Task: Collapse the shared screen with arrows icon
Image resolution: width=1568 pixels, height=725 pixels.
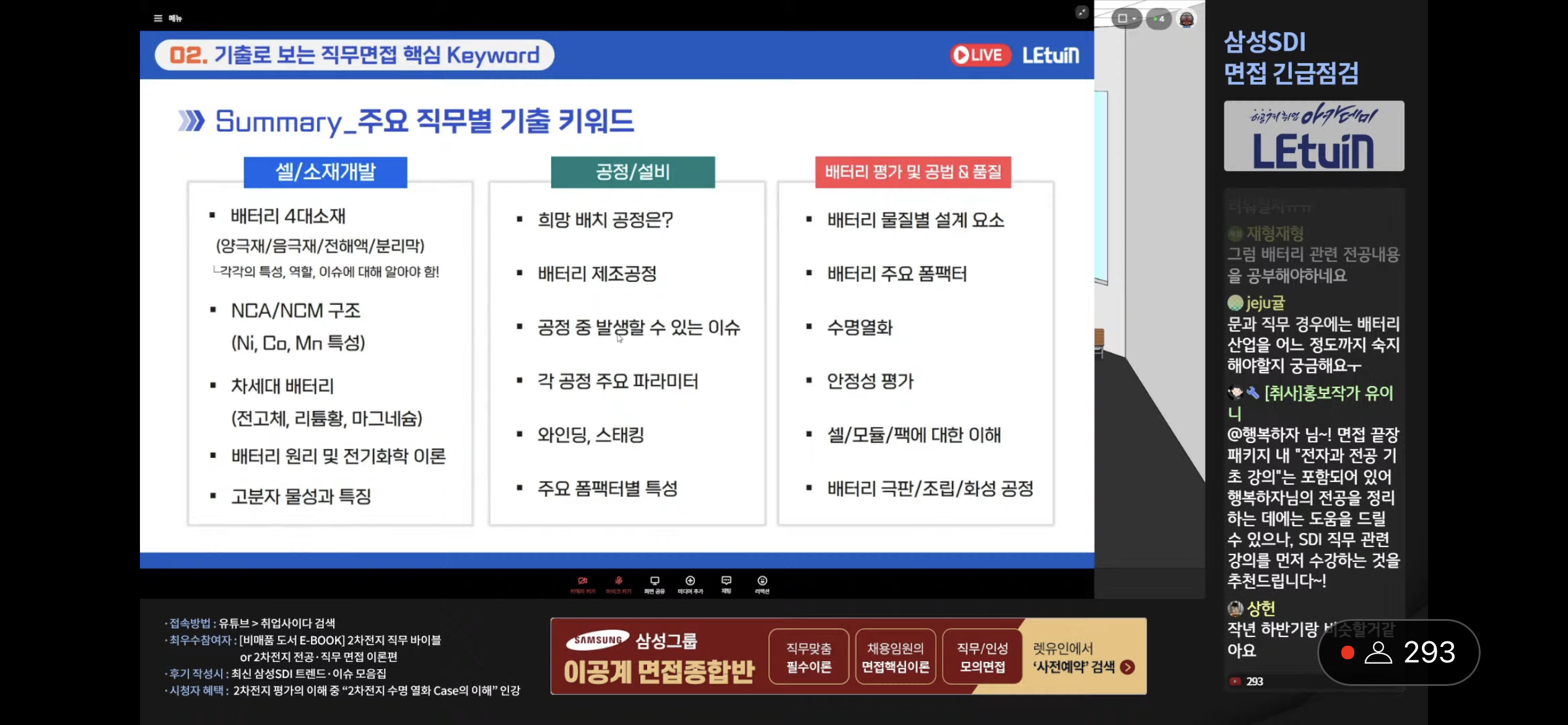Action: 1081,12
